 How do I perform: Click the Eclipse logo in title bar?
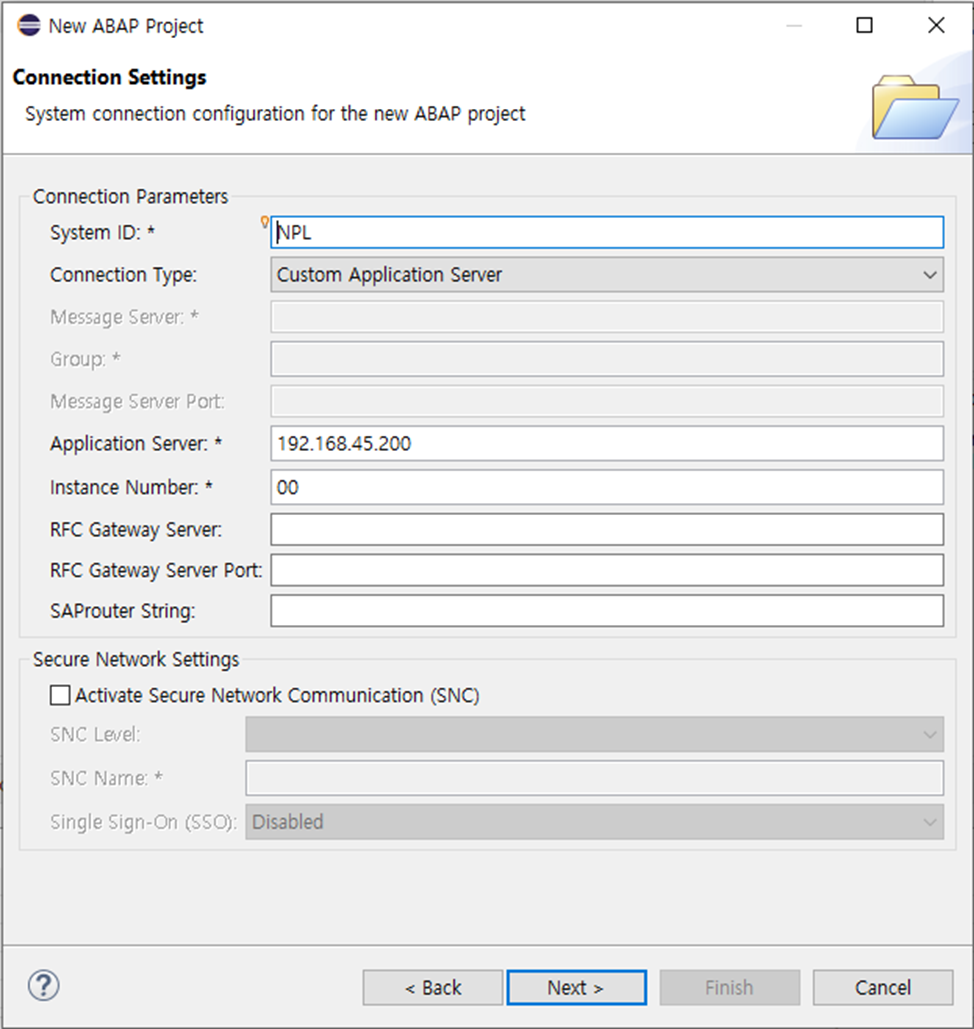click(x=29, y=26)
